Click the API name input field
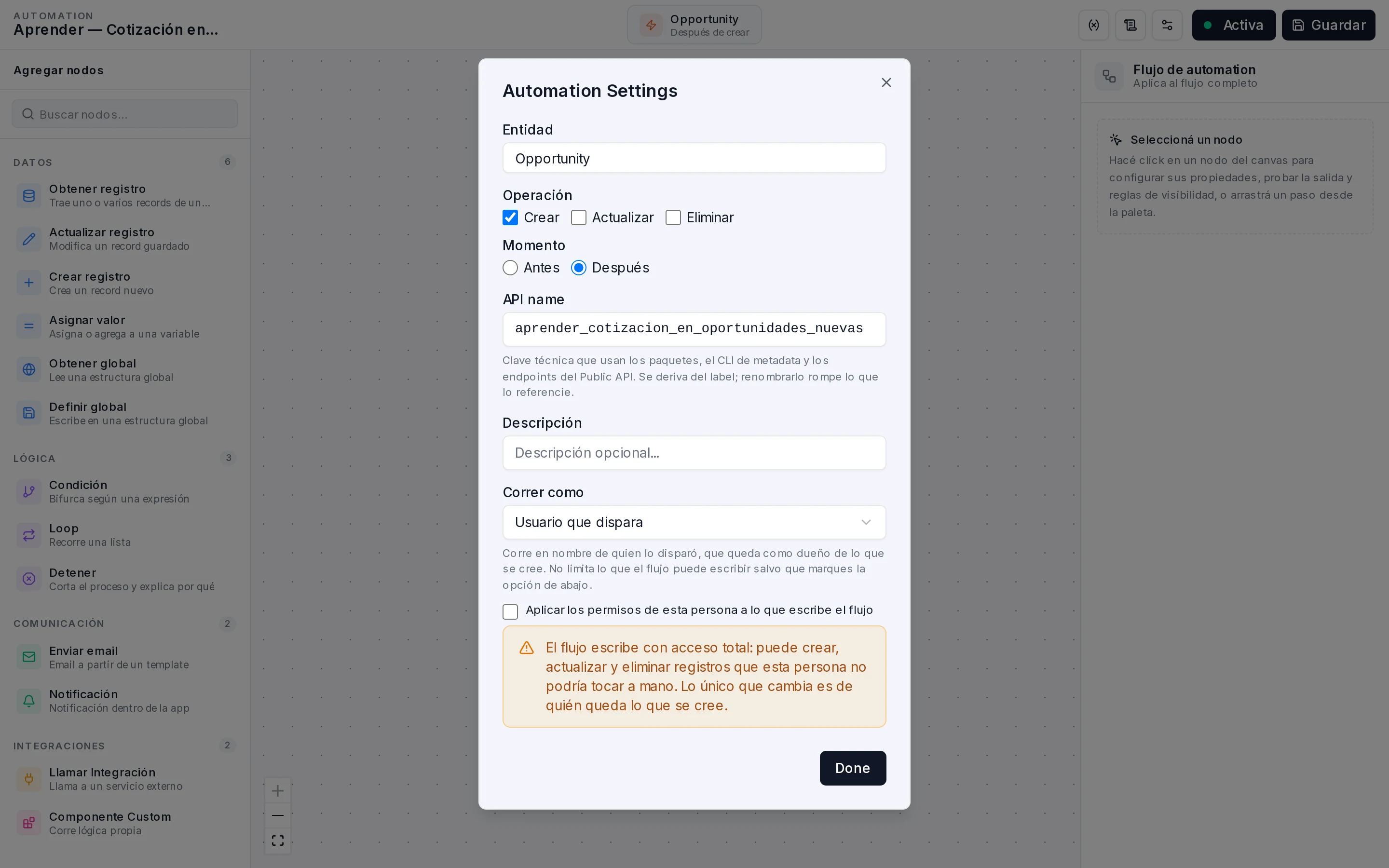The height and width of the screenshot is (868, 1389). (x=694, y=329)
